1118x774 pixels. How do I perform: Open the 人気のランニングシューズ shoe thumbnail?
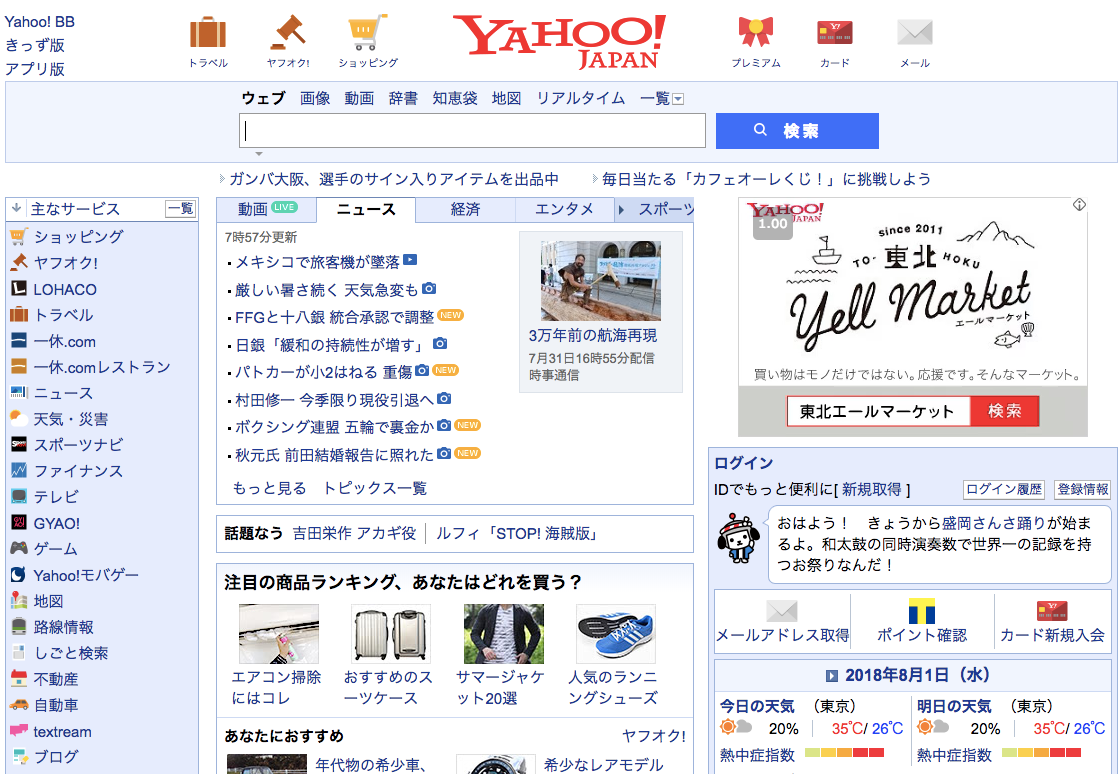615,634
